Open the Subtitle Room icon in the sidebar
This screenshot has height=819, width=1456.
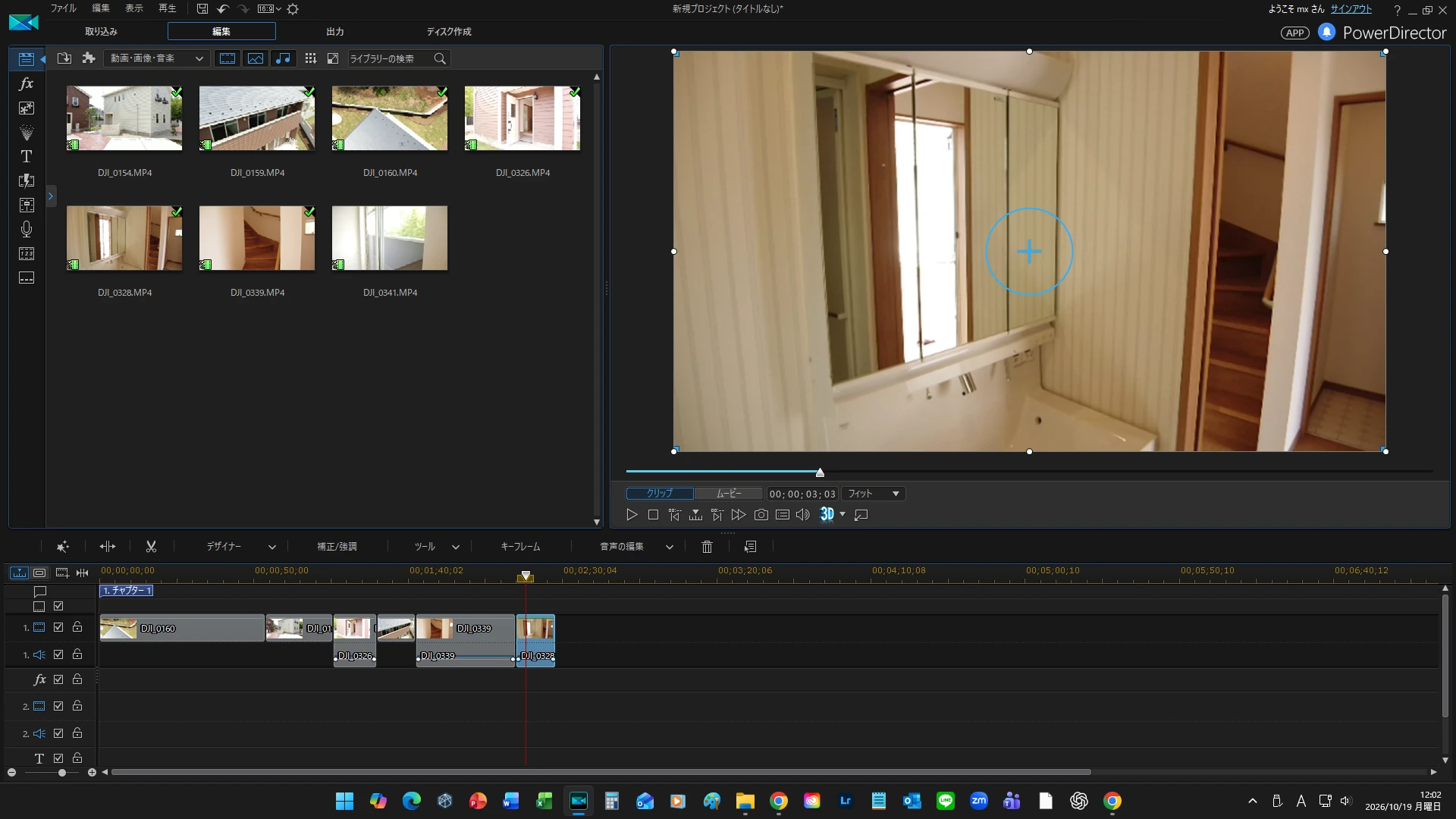[27, 278]
